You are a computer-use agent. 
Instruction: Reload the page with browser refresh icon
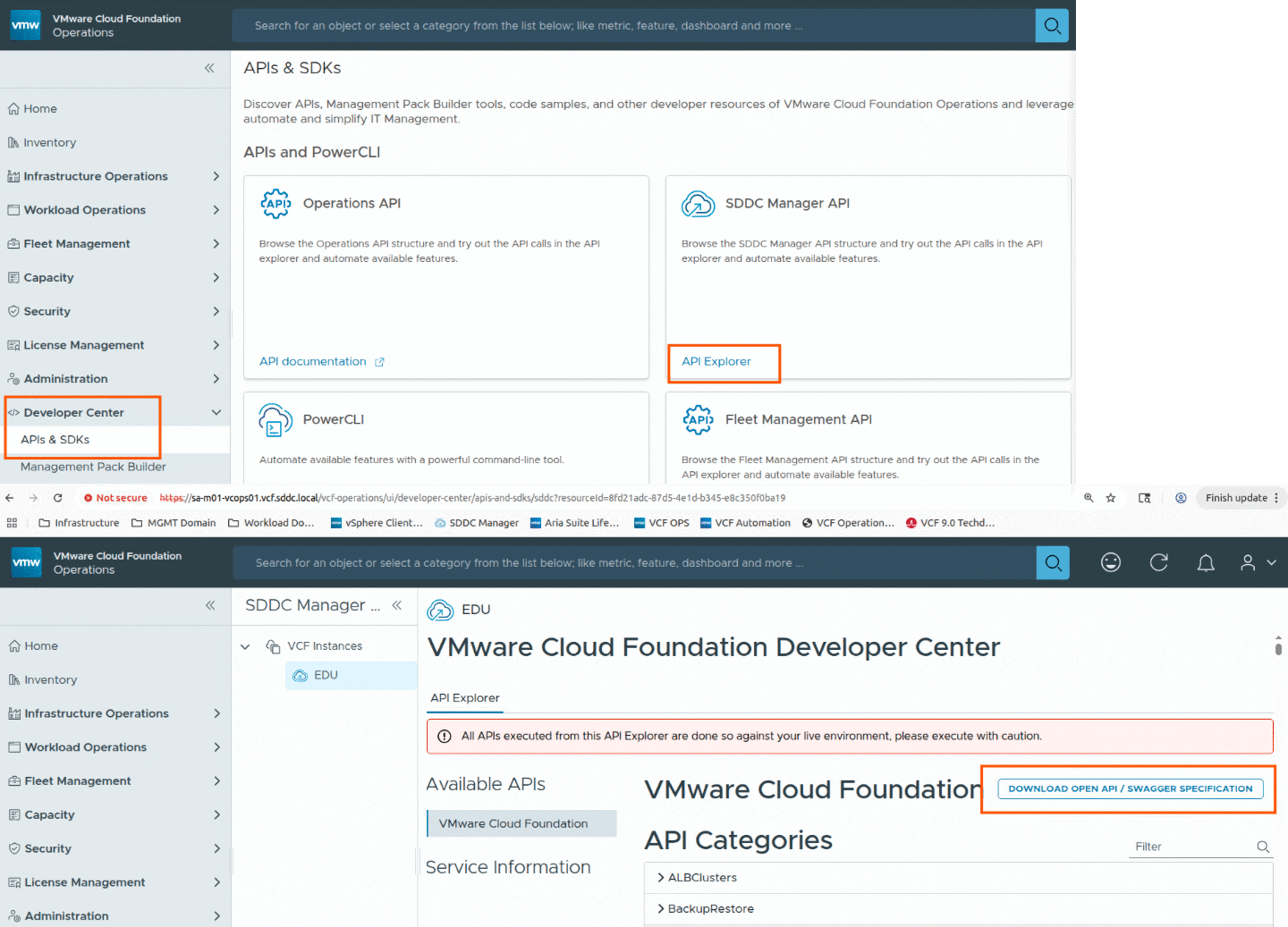pos(58,498)
